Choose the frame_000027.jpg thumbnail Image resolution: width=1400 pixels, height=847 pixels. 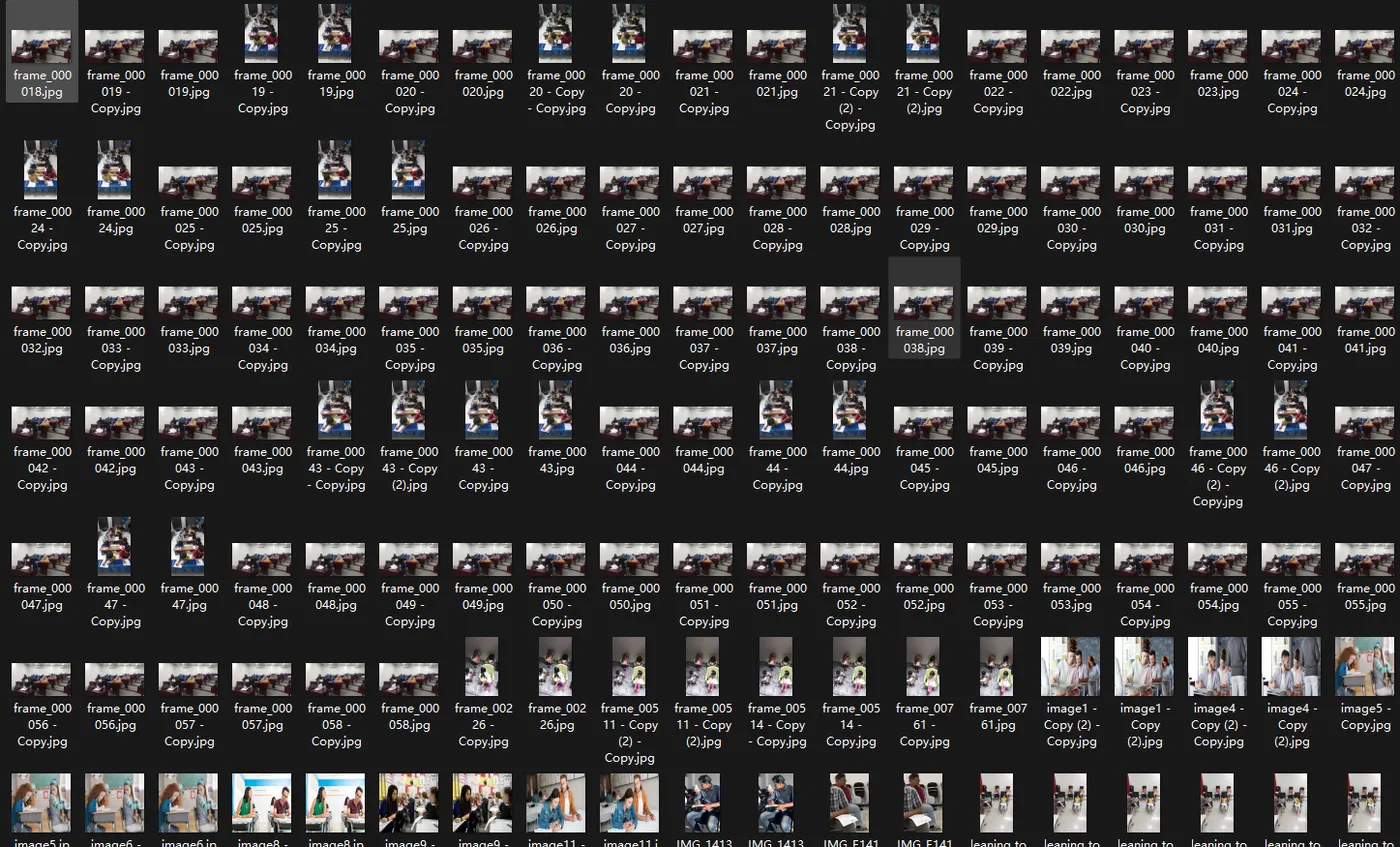703,183
